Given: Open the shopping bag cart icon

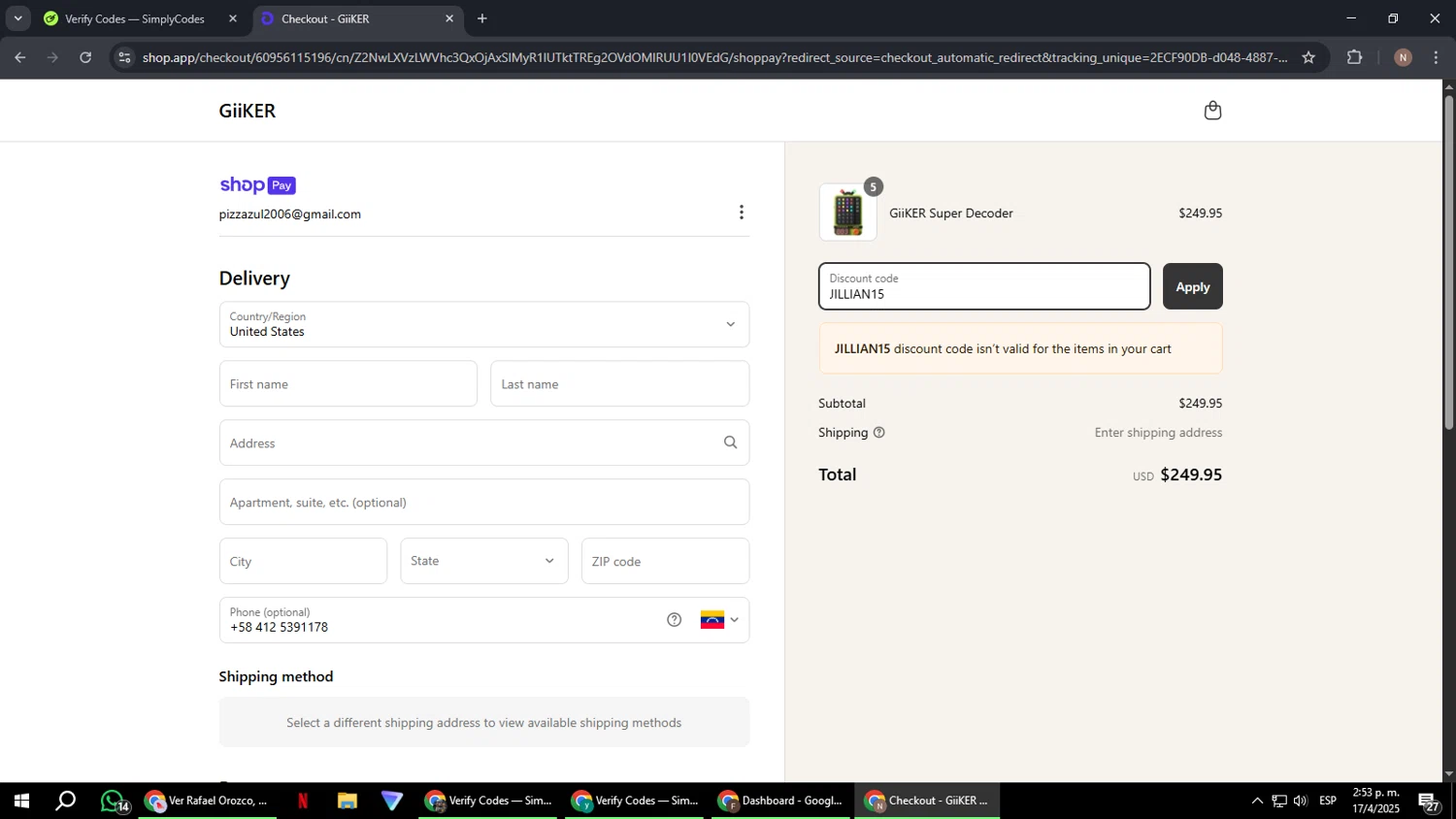Looking at the screenshot, I should pos(1212,111).
